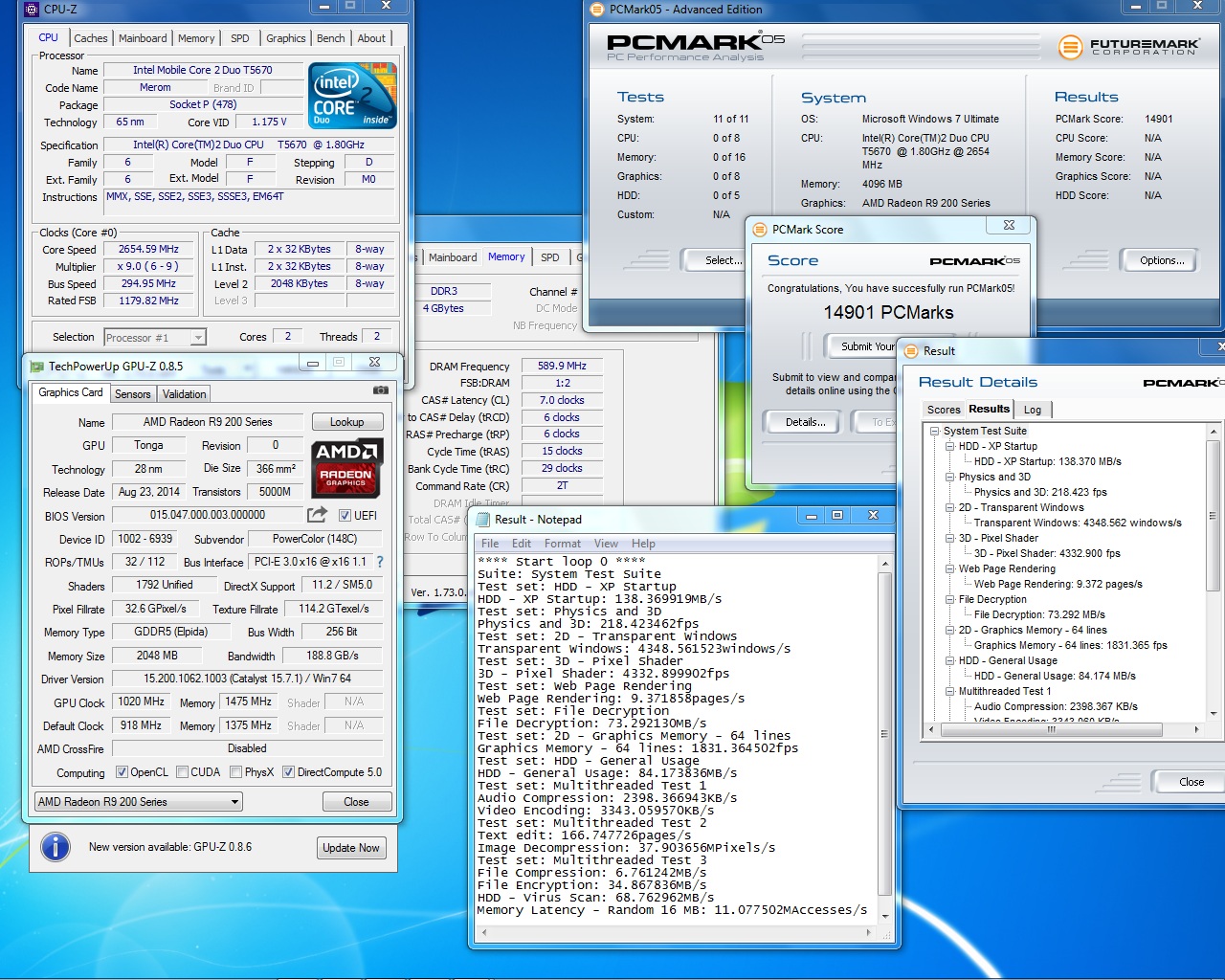Click the BIOS export share icon in GPU-Z
The height and width of the screenshot is (980, 1225).
coord(317,514)
